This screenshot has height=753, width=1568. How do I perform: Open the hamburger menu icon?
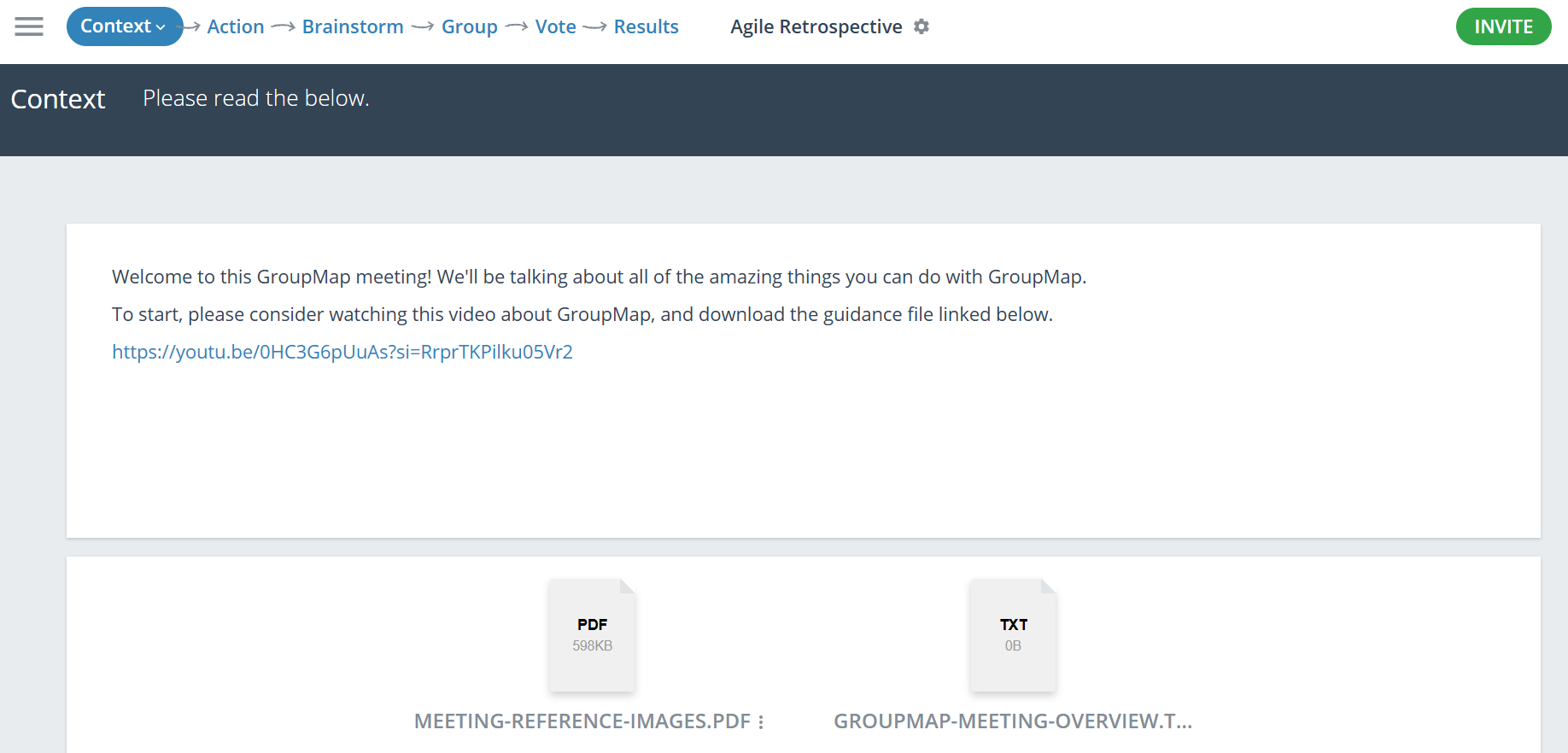tap(29, 26)
